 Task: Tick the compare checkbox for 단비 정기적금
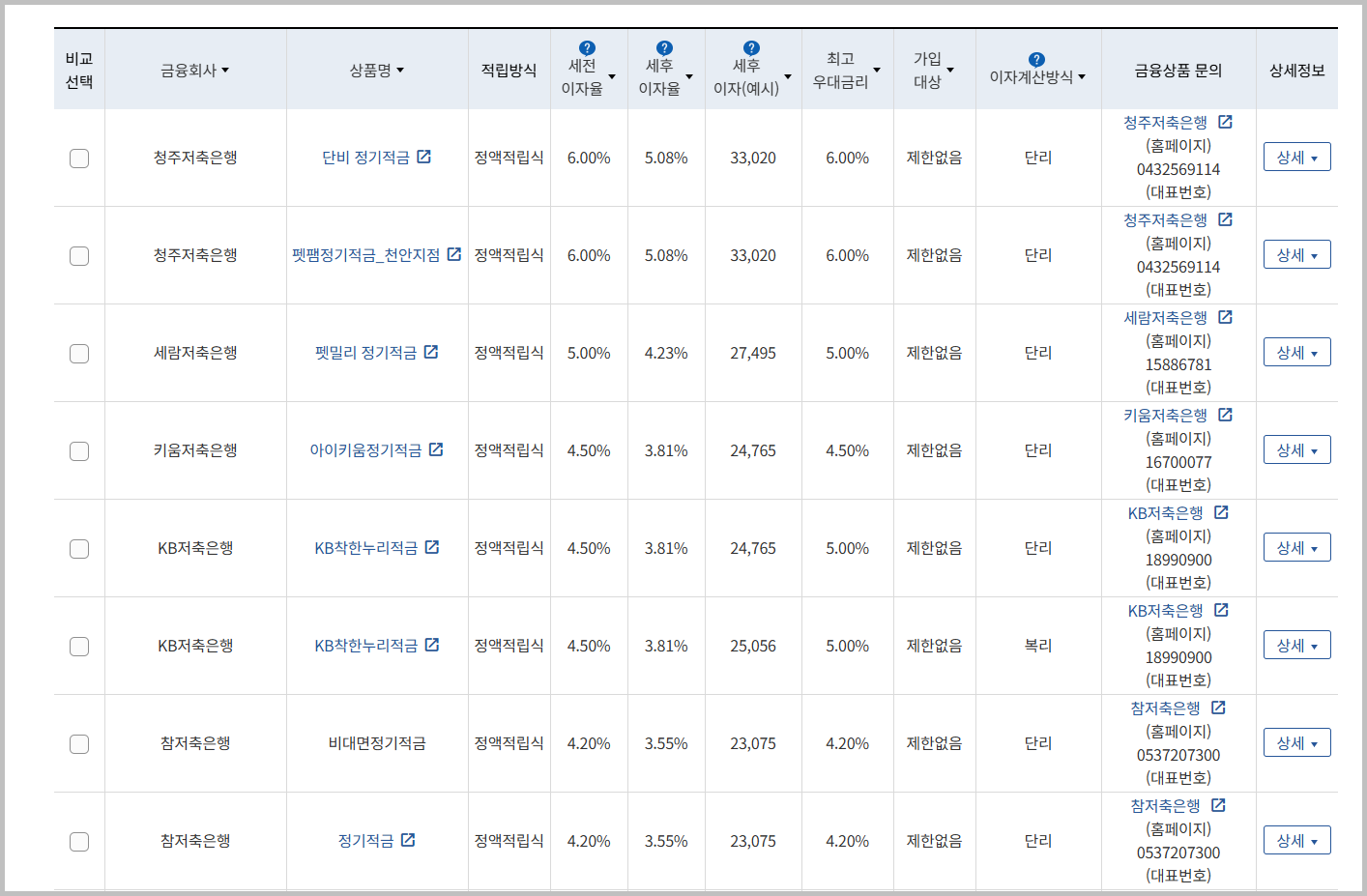pyautogui.click(x=79, y=159)
